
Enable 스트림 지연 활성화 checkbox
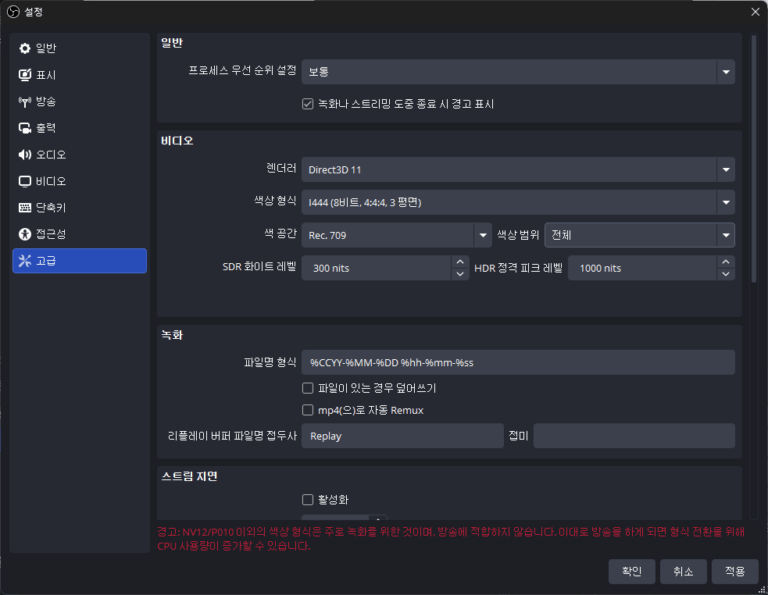(x=308, y=499)
